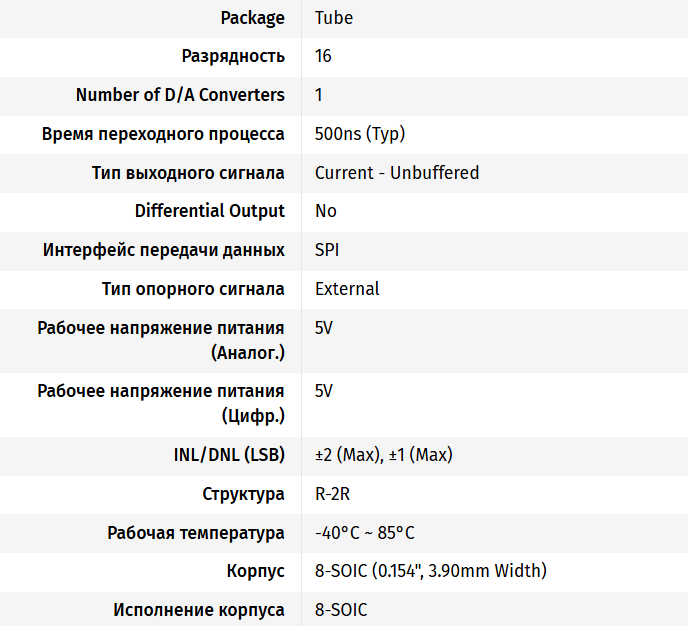The width and height of the screenshot is (688, 626).
Task: Click the Рабочее напряжение питания (Цифр.) label
Action: click(161, 403)
